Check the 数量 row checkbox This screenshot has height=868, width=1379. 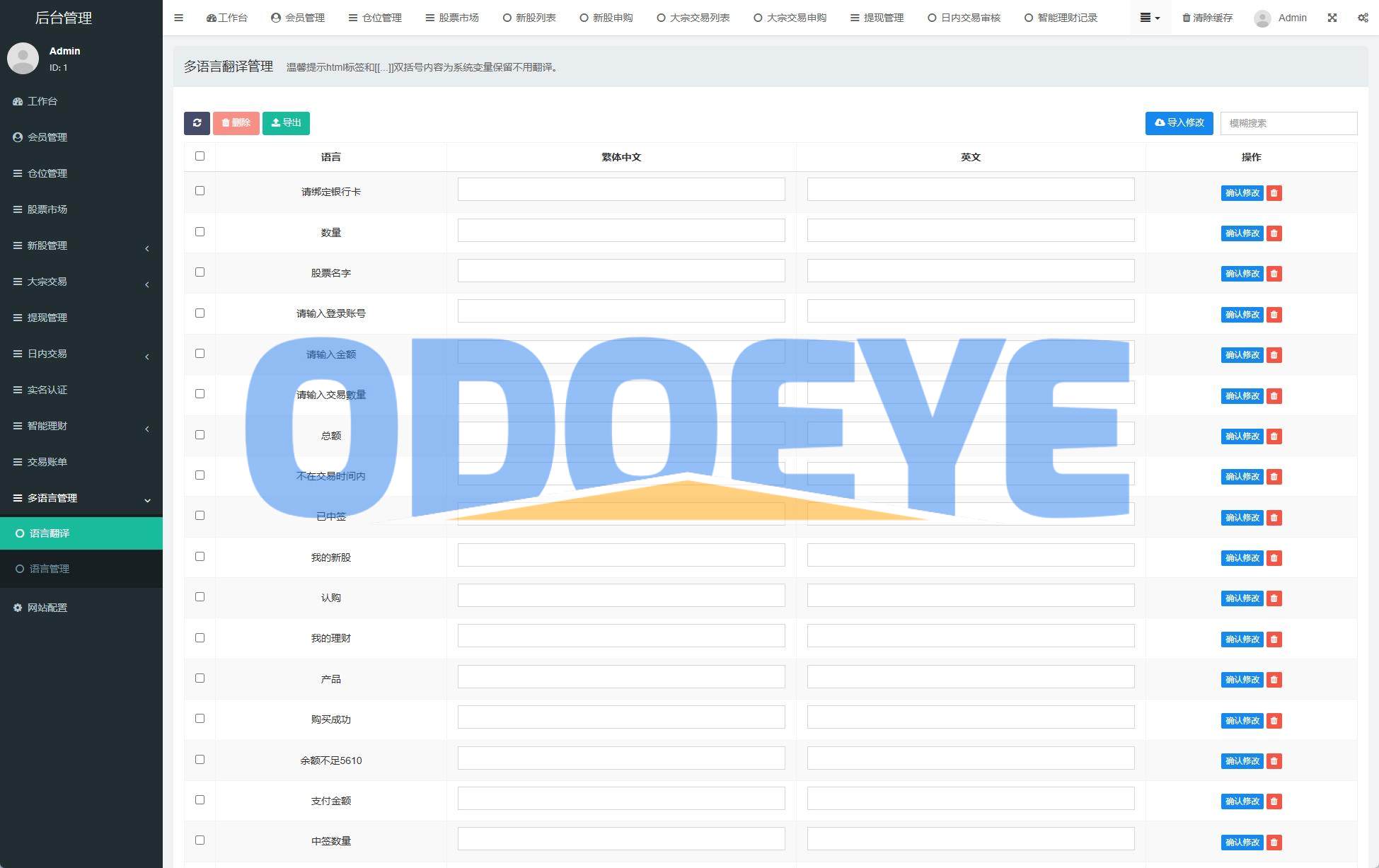coord(200,231)
